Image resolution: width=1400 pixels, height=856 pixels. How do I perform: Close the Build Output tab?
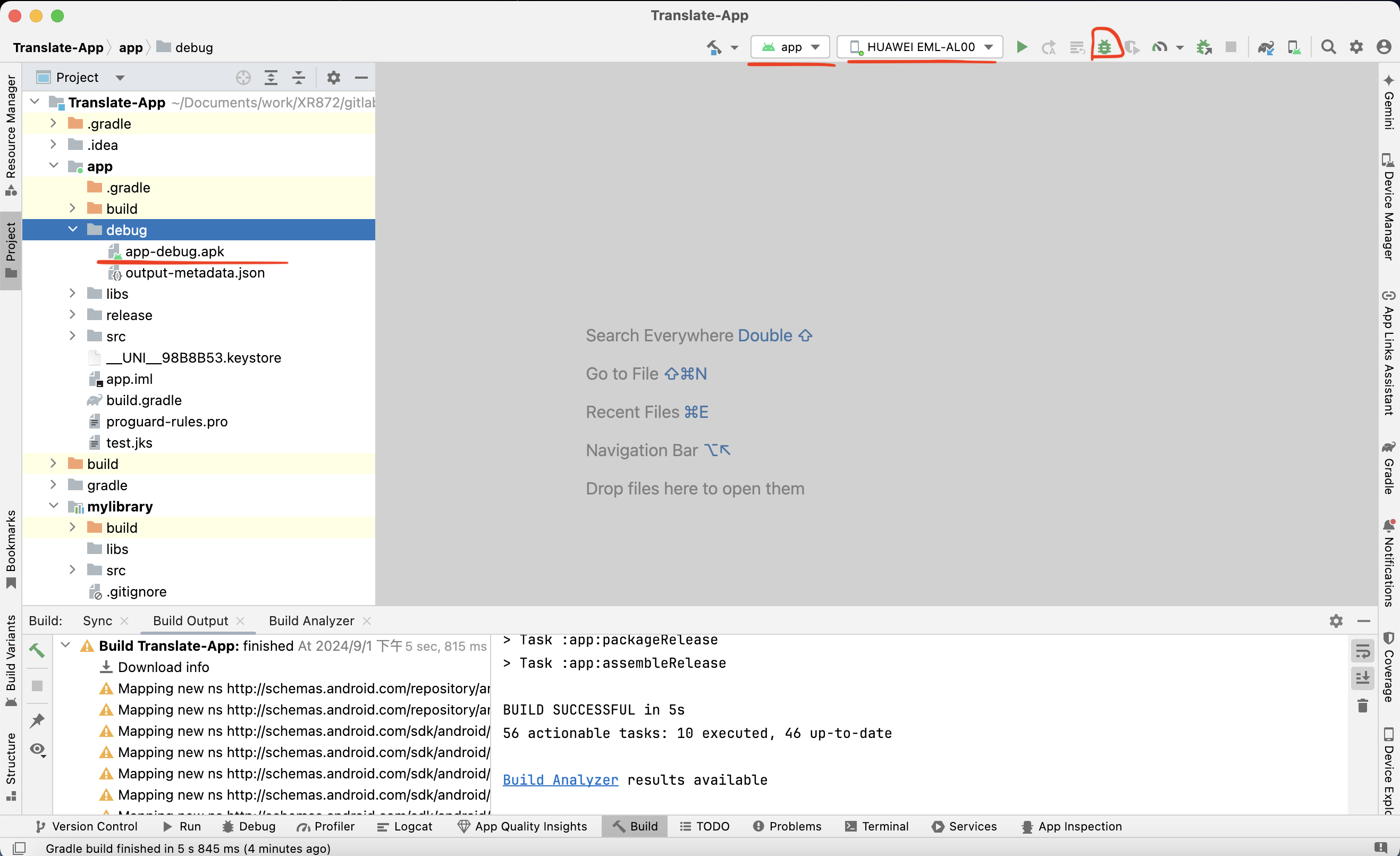(x=240, y=620)
